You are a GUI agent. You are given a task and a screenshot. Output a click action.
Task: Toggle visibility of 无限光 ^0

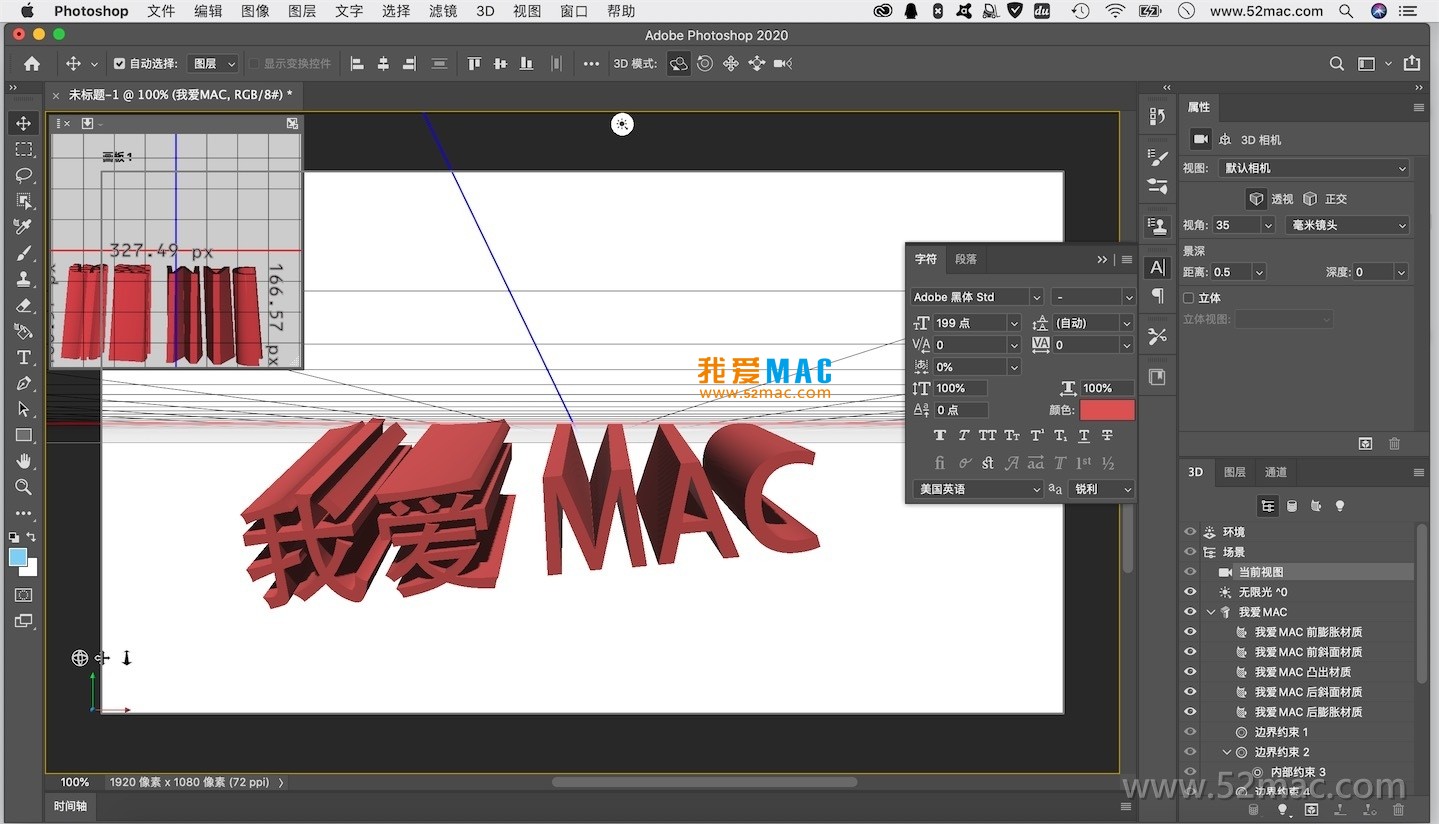1190,592
